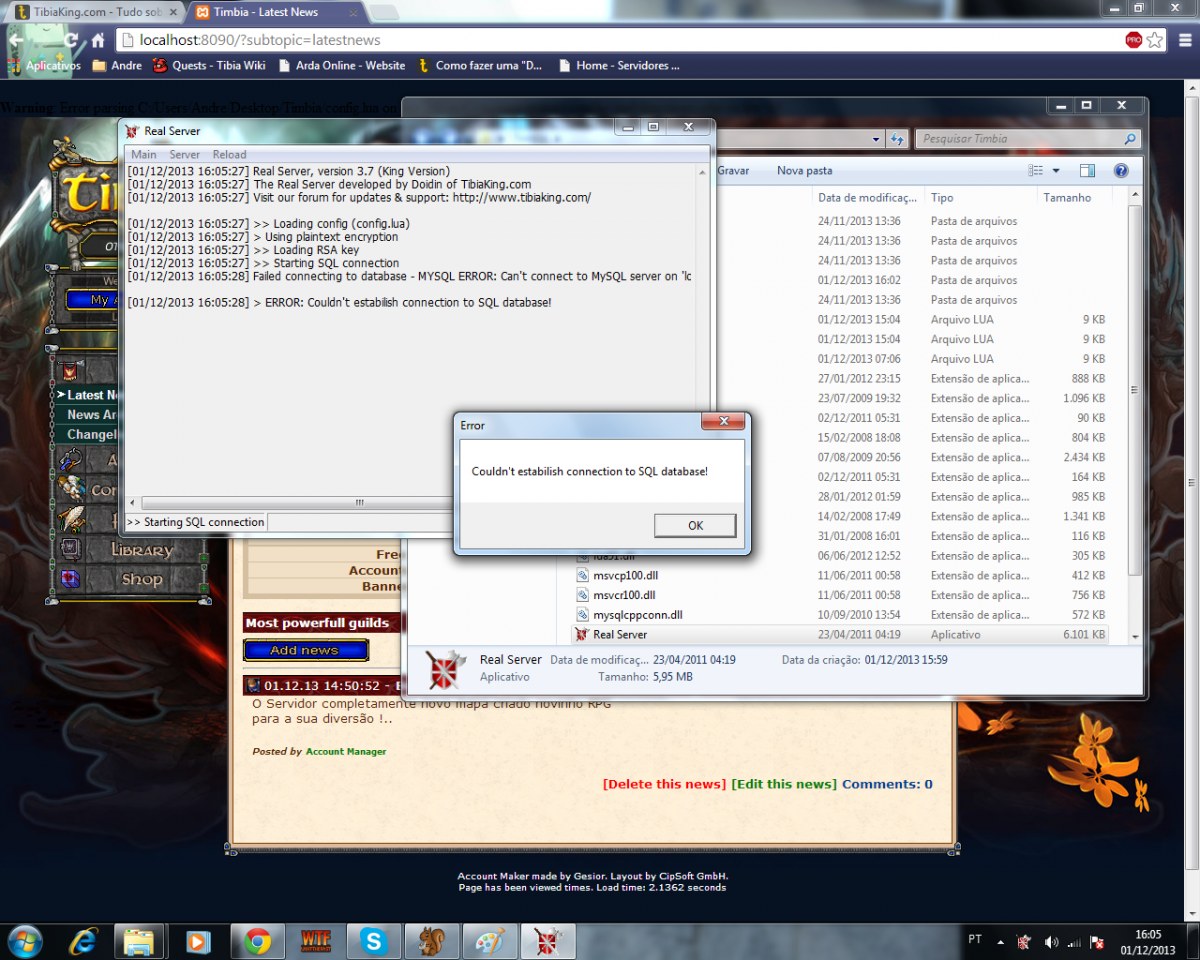The height and width of the screenshot is (960, 1200).
Task: Open the Server menu in Real Server
Action: click(x=185, y=154)
